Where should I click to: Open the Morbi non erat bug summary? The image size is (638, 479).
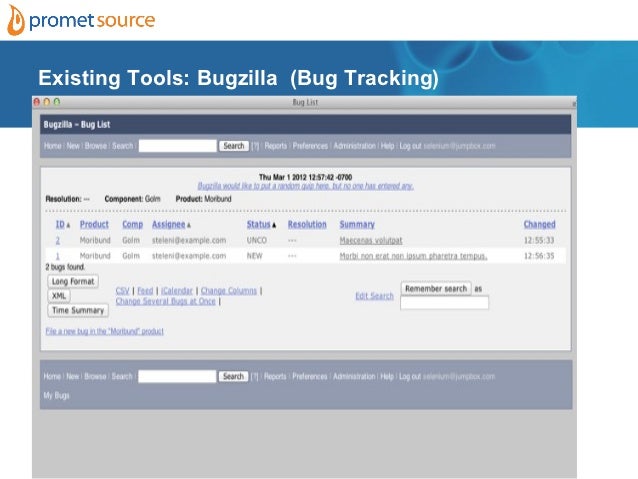(x=413, y=256)
